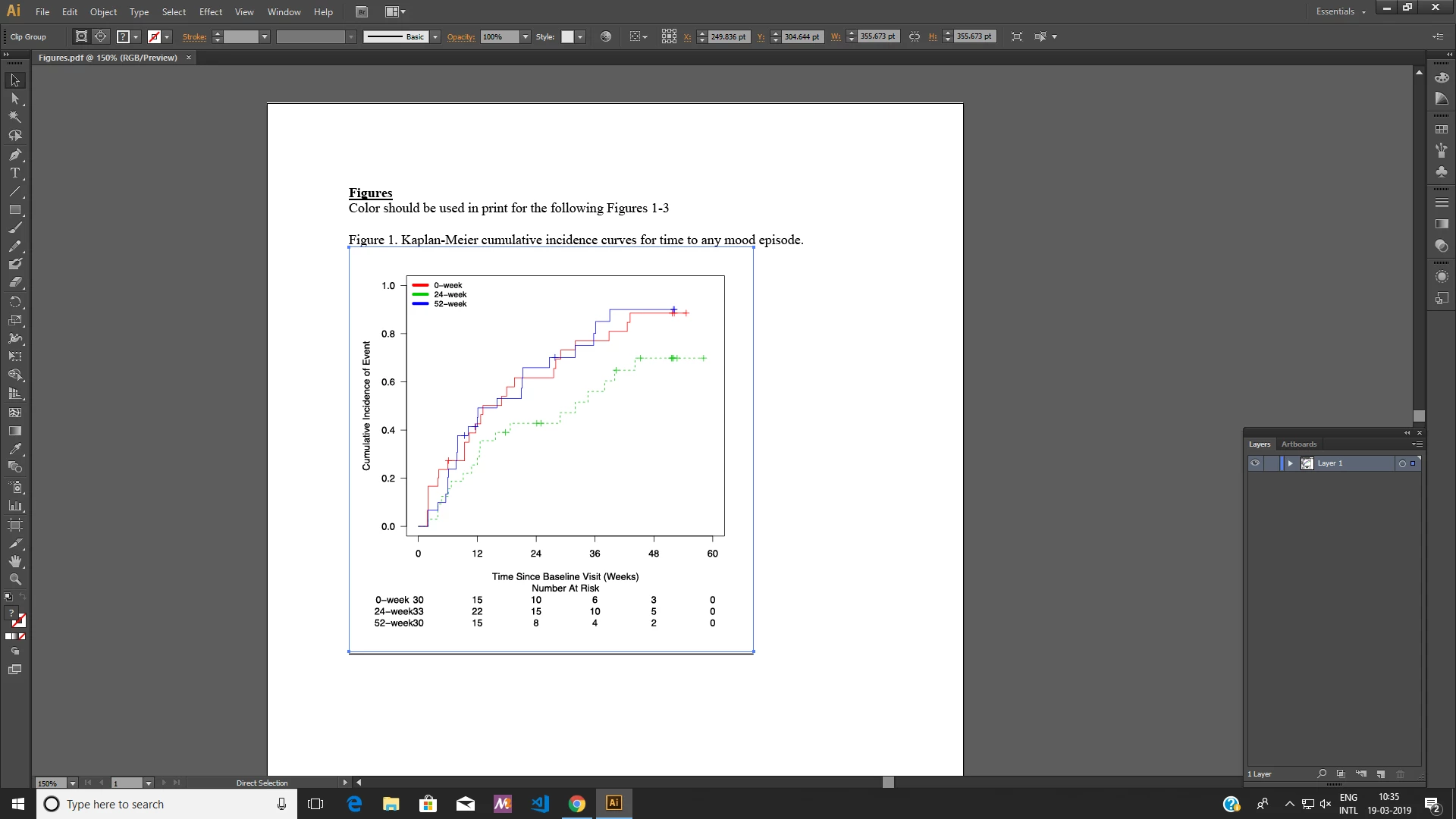Select the Rectangle tool
The height and width of the screenshot is (819, 1456).
point(14,210)
